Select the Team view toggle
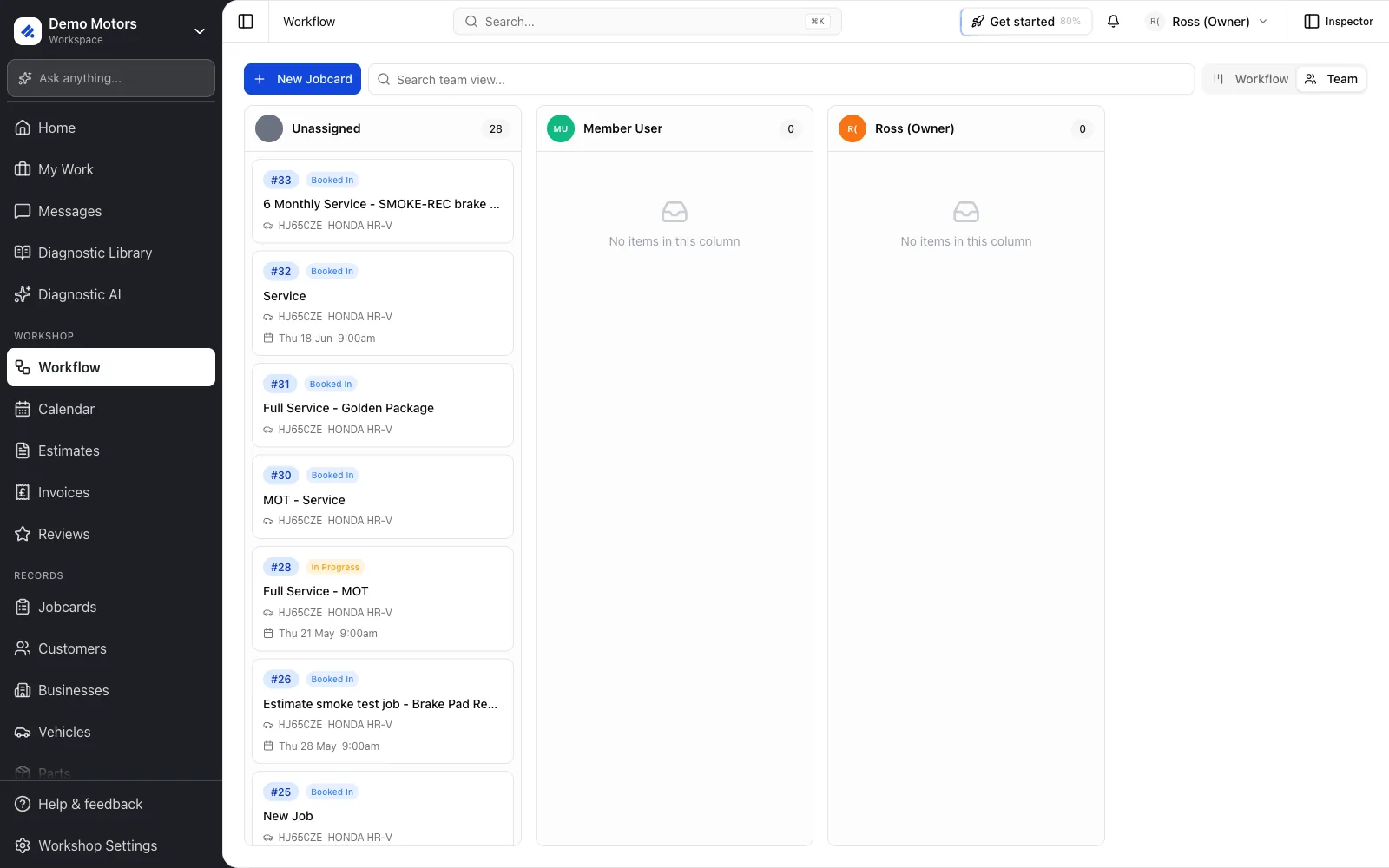The image size is (1389, 868). (x=1331, y=79)
